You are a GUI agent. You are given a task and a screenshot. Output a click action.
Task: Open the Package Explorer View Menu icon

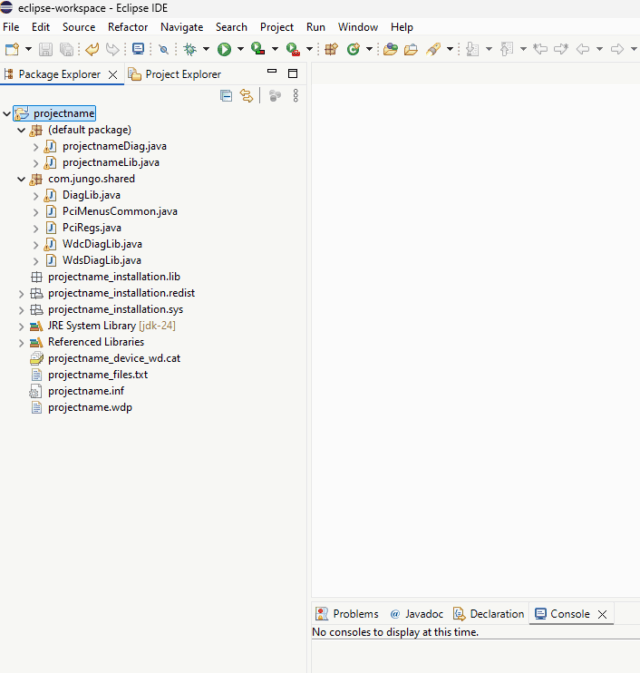[295, 96]
